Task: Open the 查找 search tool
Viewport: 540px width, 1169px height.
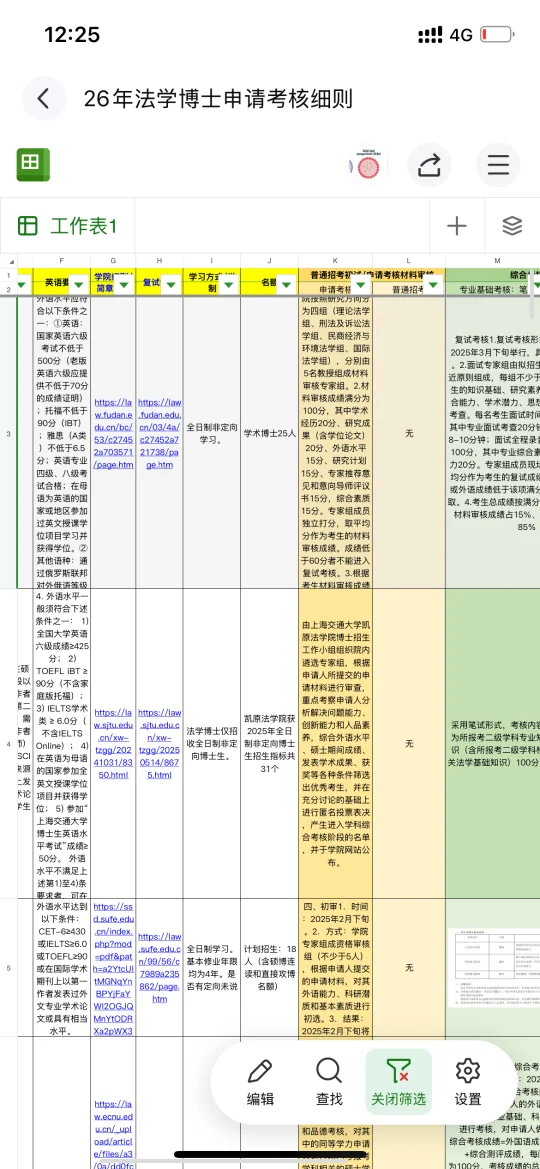Action: pos(329,1081)
